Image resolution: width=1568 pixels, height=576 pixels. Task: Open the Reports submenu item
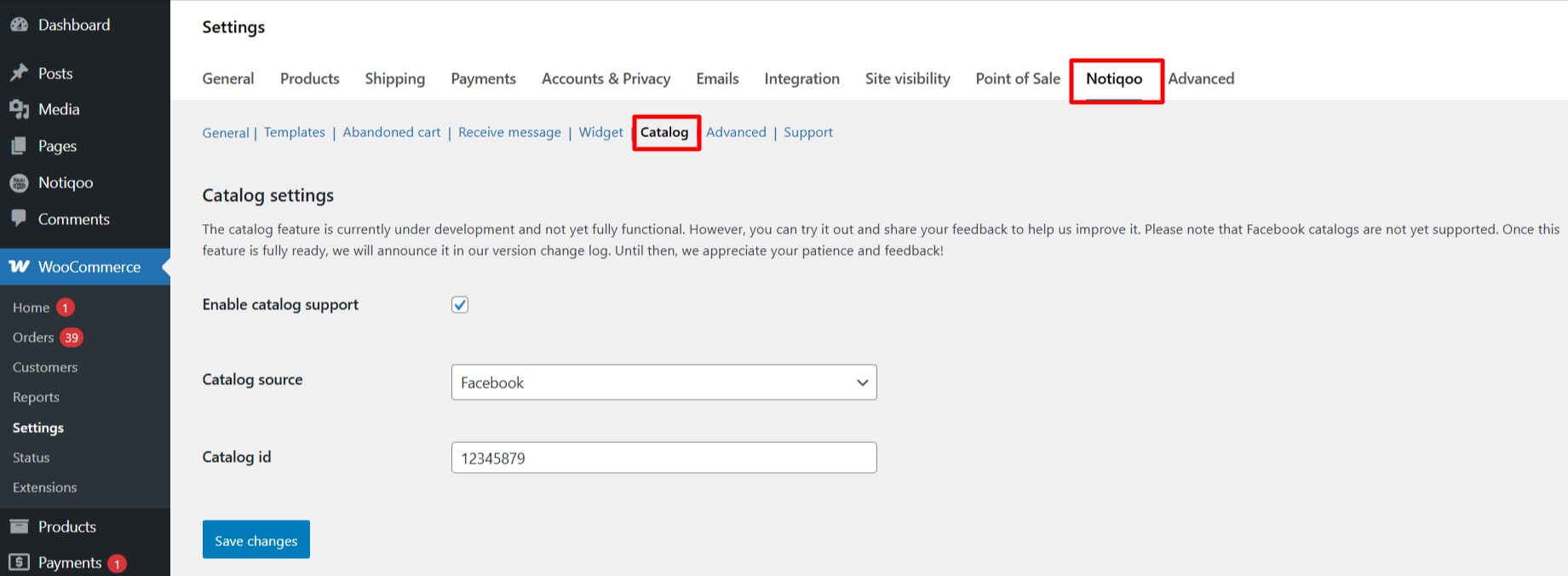(36, 397)
